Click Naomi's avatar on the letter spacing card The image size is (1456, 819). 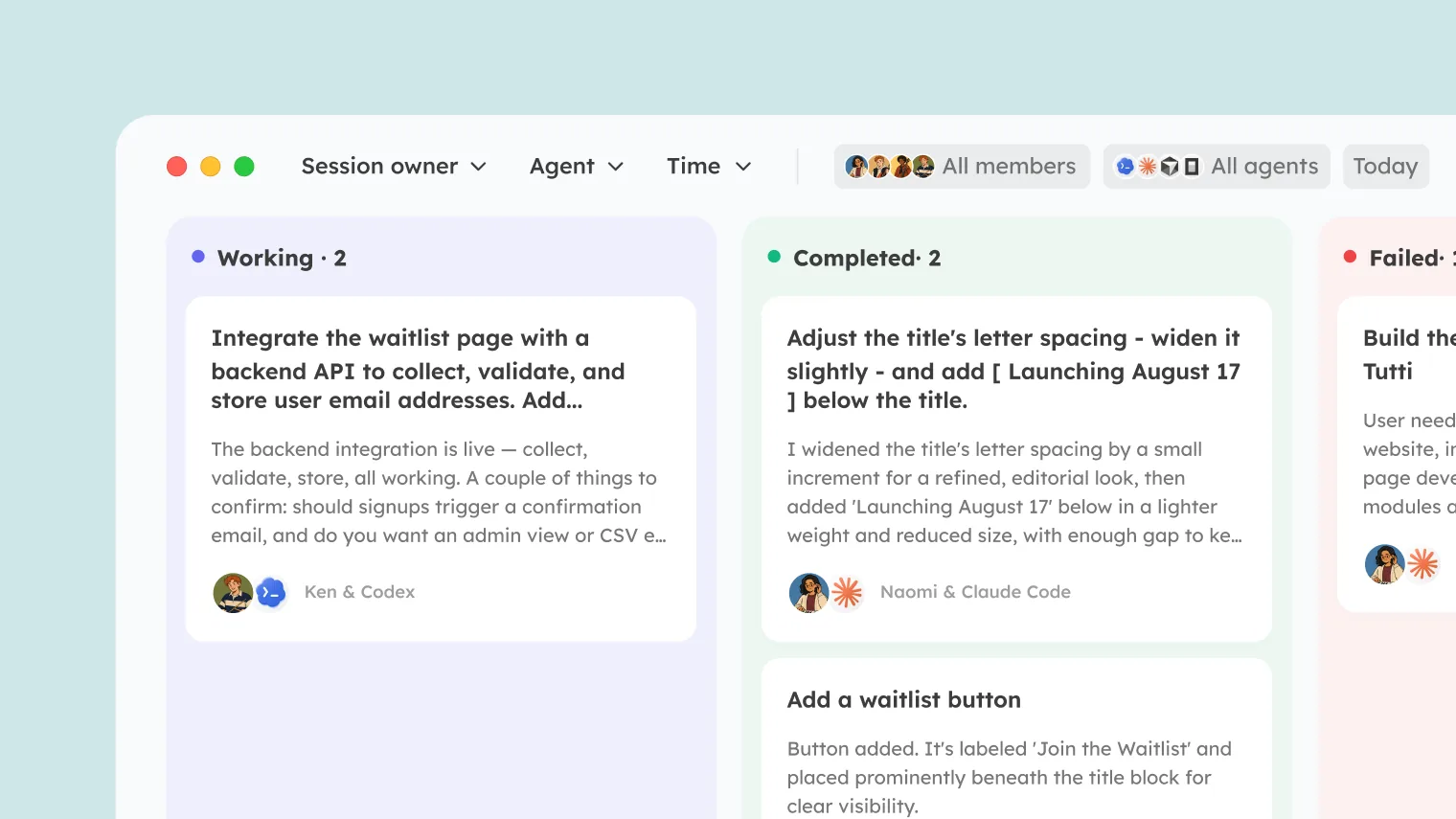808,593
